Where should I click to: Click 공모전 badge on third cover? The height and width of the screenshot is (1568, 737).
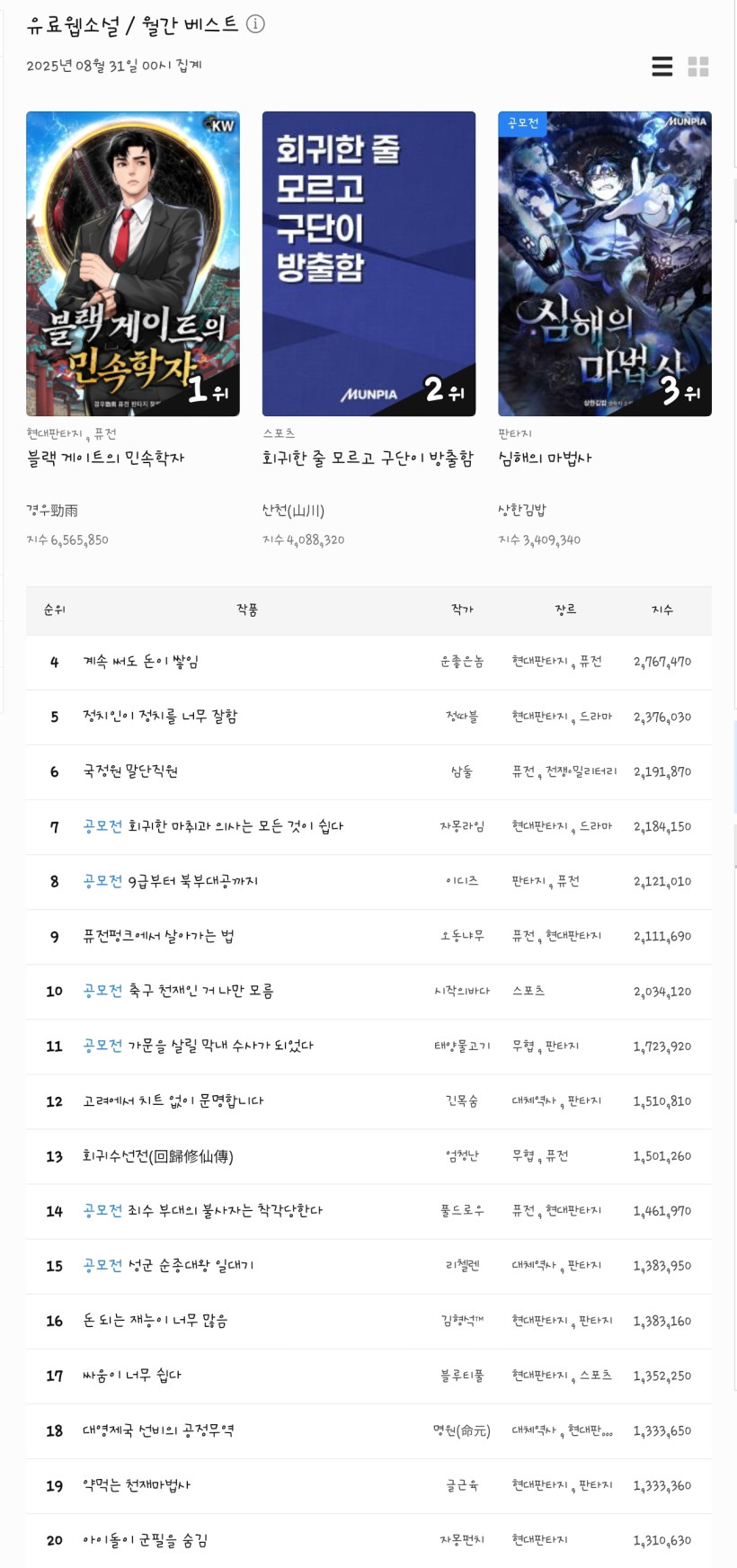click(x=522, y=123)
